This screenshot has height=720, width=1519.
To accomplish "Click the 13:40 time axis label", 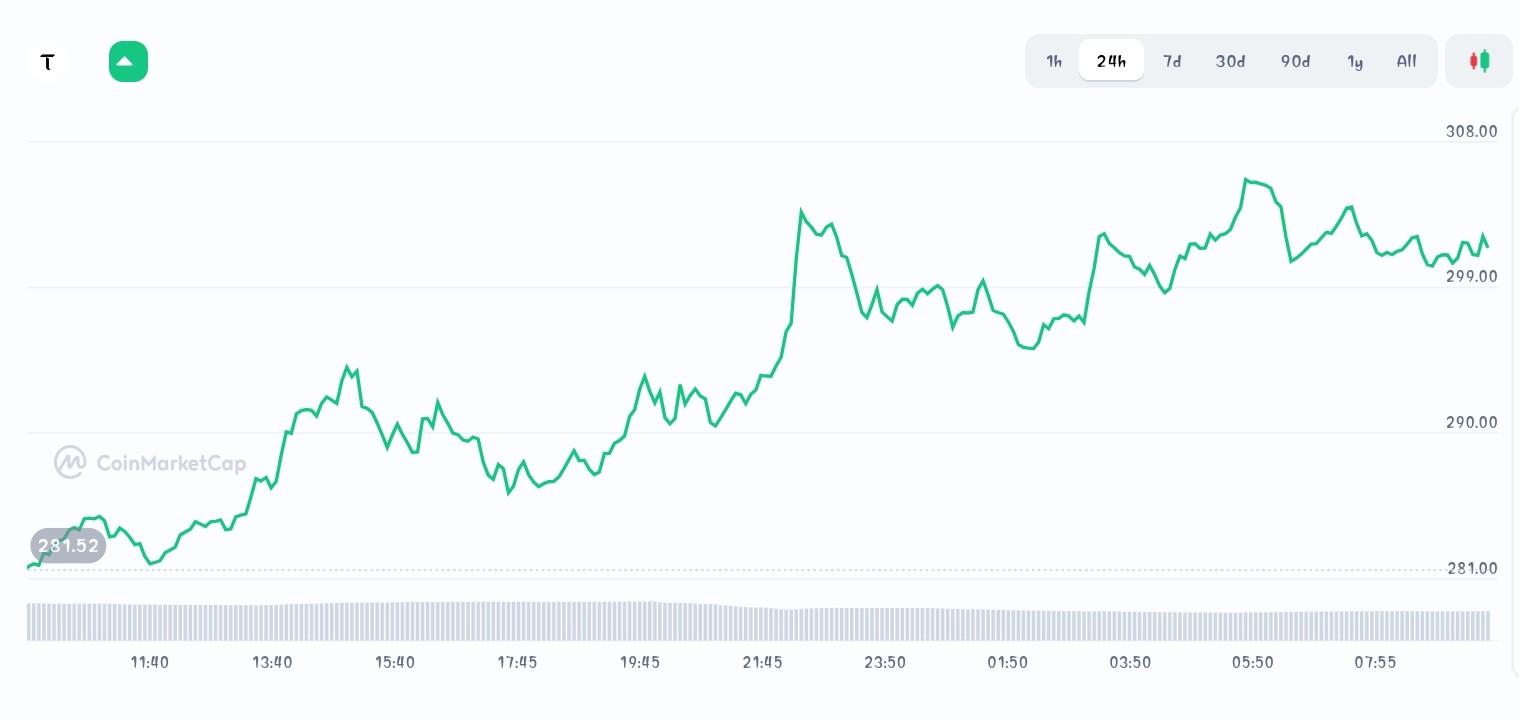I will point(272,662).
